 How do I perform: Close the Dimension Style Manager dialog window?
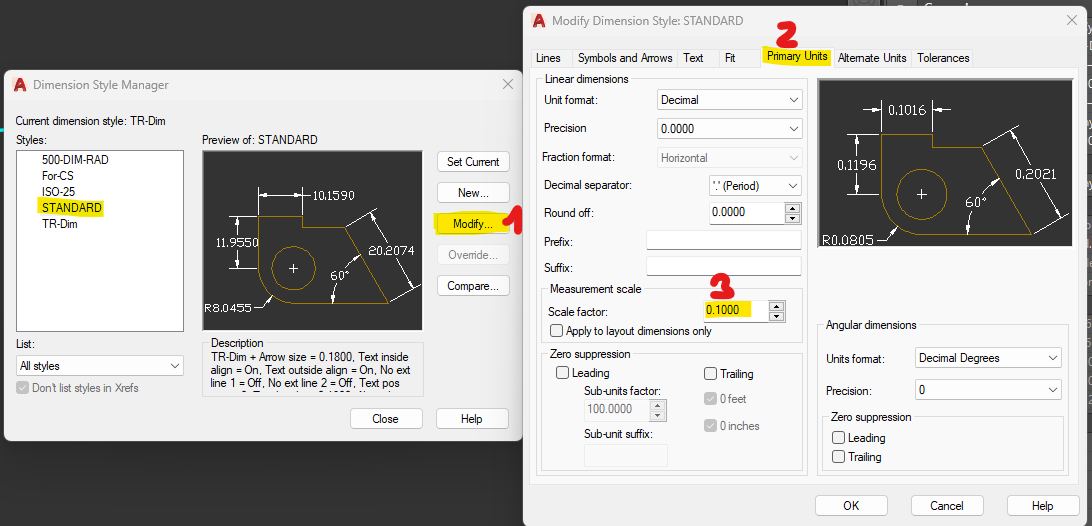(508, 84)
